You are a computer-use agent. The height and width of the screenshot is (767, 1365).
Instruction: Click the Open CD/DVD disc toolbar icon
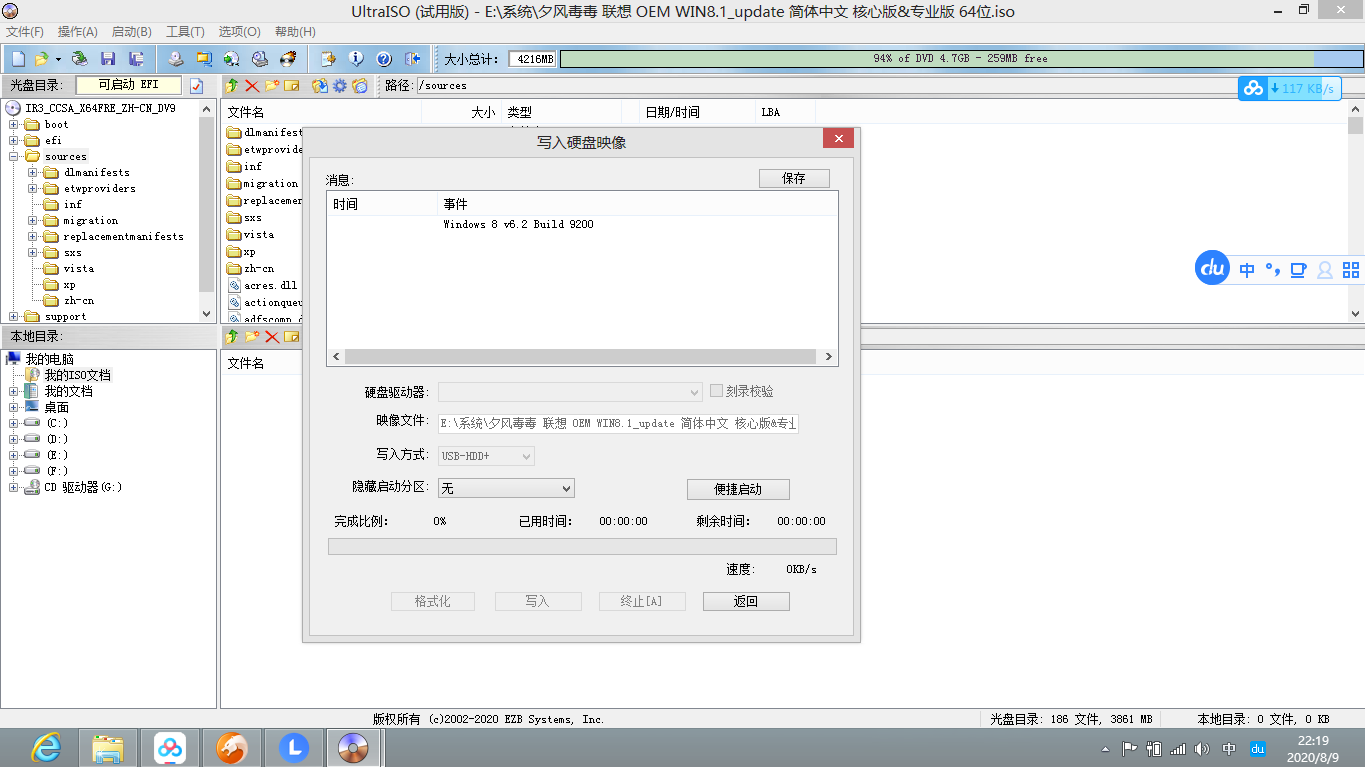pos(79,58)
